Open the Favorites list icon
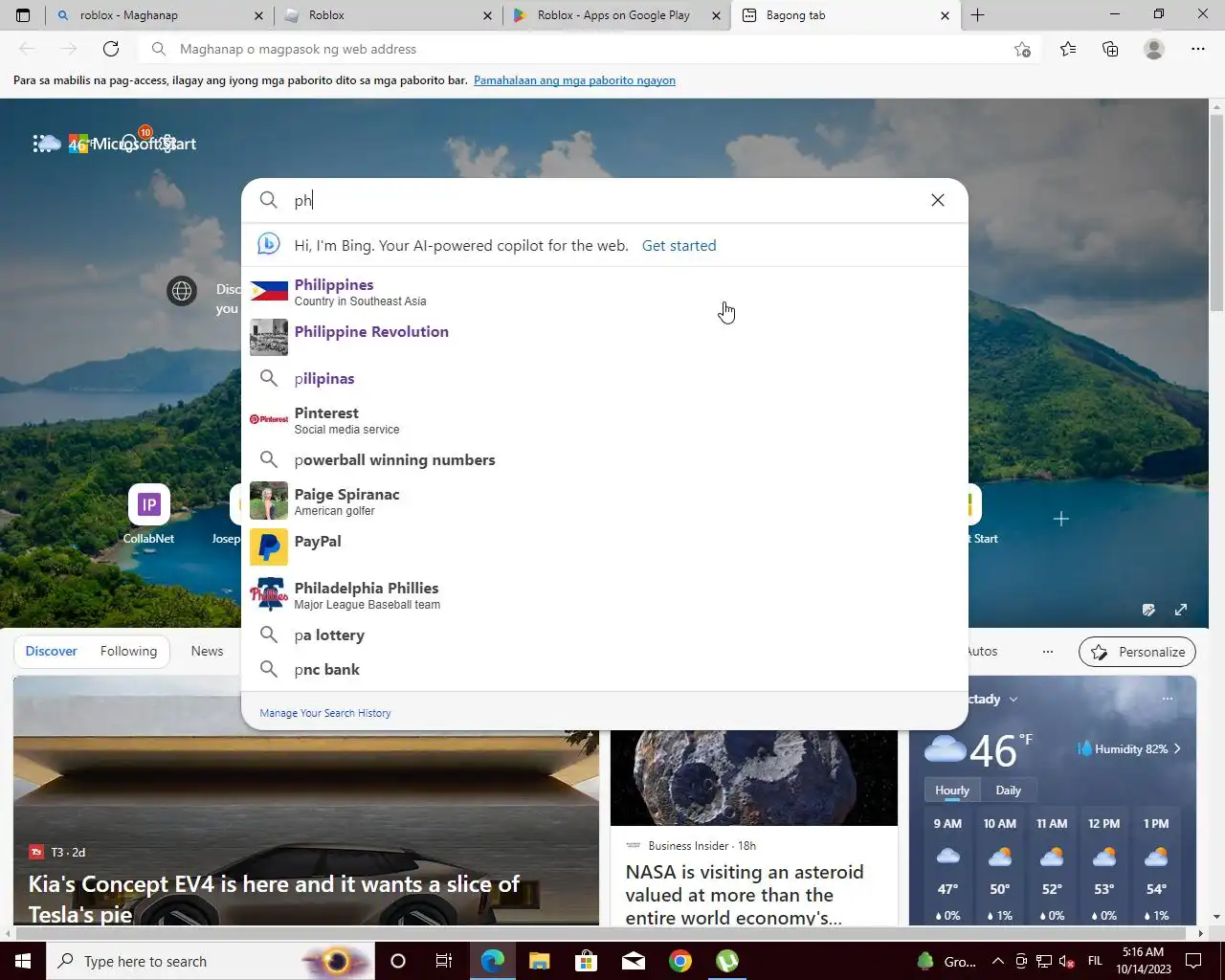1225x980 pixels. [x=1068, y=49]
